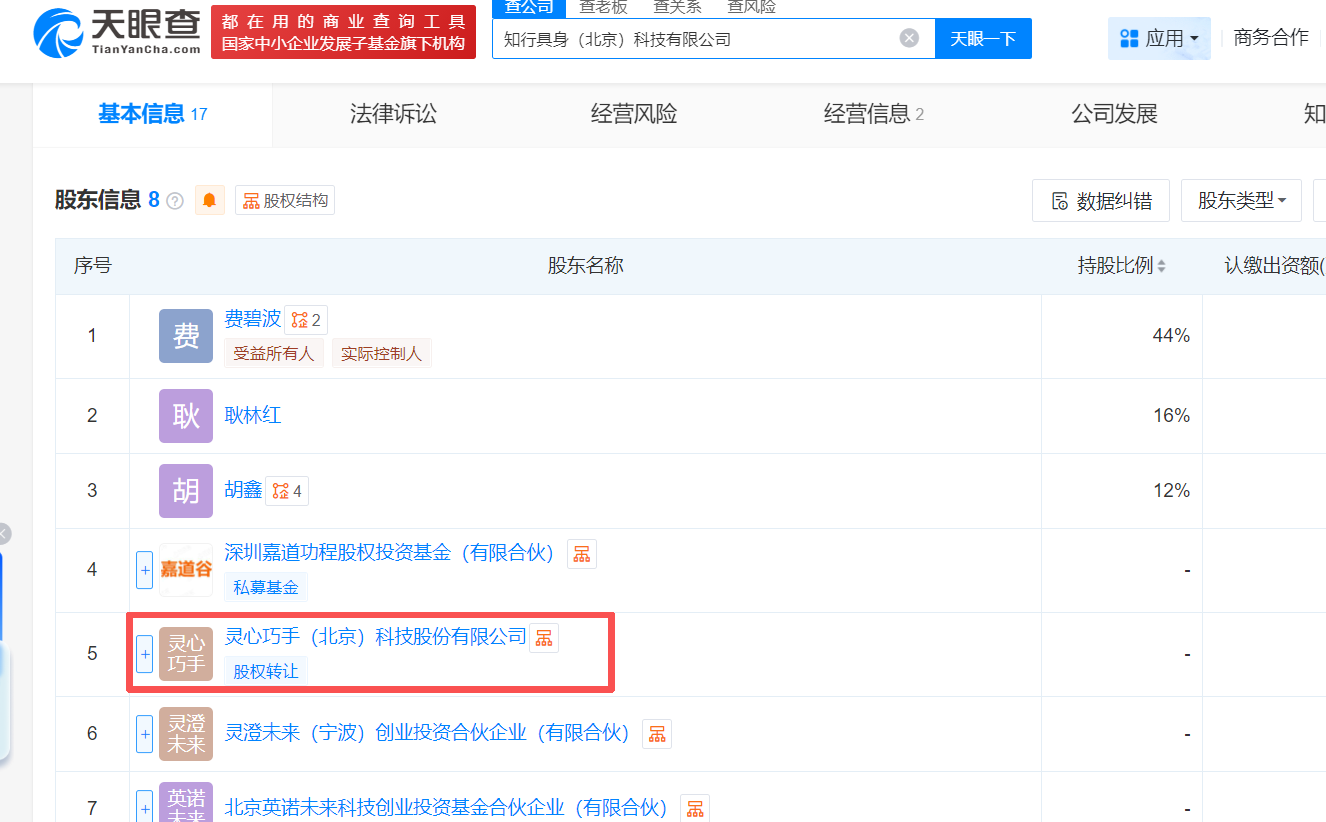
Task: Open shareholder 耿林红 profile link
Action: 253,415
